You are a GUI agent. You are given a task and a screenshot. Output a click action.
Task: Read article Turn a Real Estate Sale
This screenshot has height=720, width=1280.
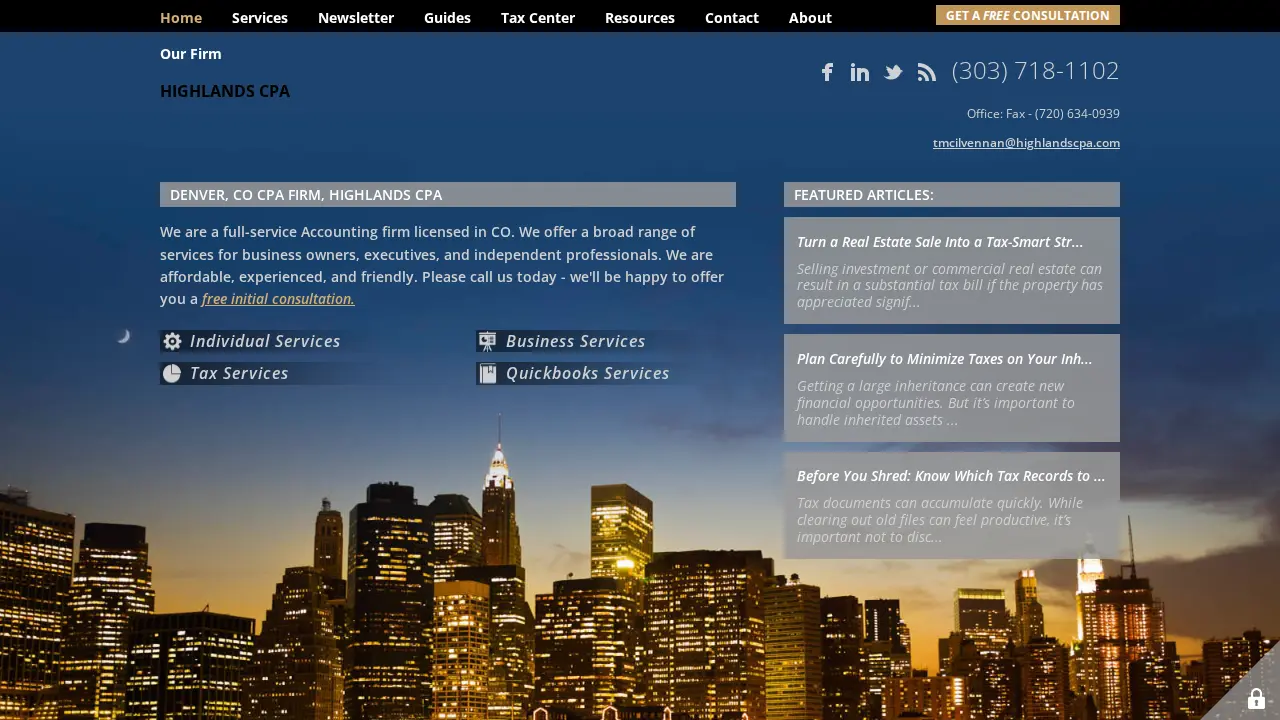click(940, 242)
